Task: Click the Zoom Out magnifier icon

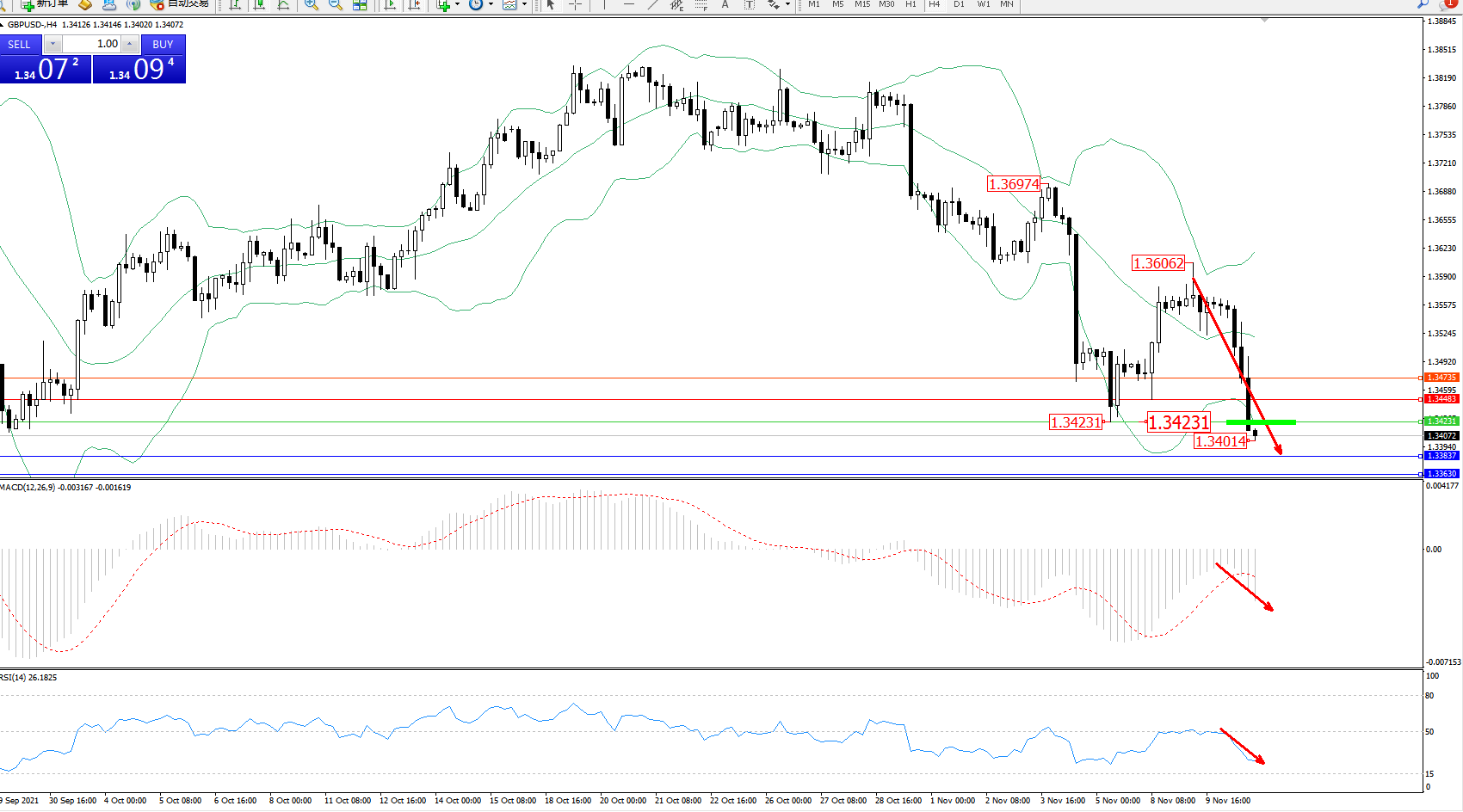Action: click(x=335, y=4)
